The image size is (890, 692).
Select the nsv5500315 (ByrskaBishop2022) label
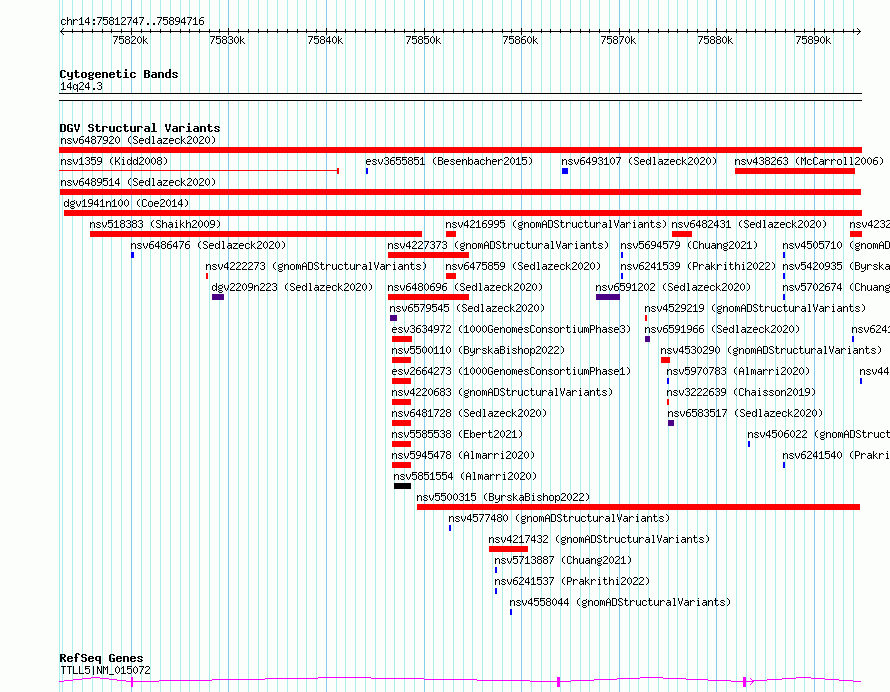pos(503,497)
